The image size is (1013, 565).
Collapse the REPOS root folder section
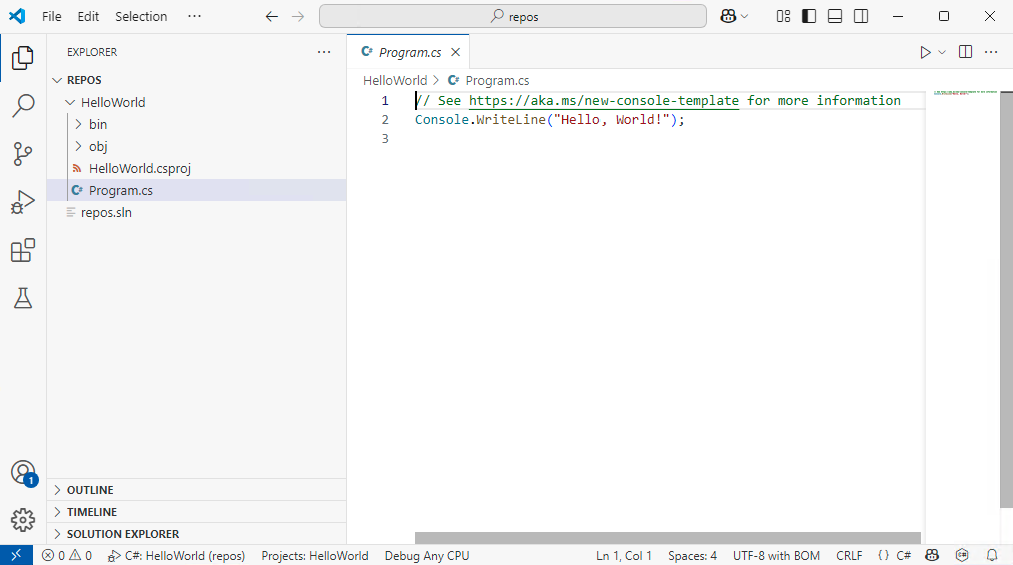197,80
